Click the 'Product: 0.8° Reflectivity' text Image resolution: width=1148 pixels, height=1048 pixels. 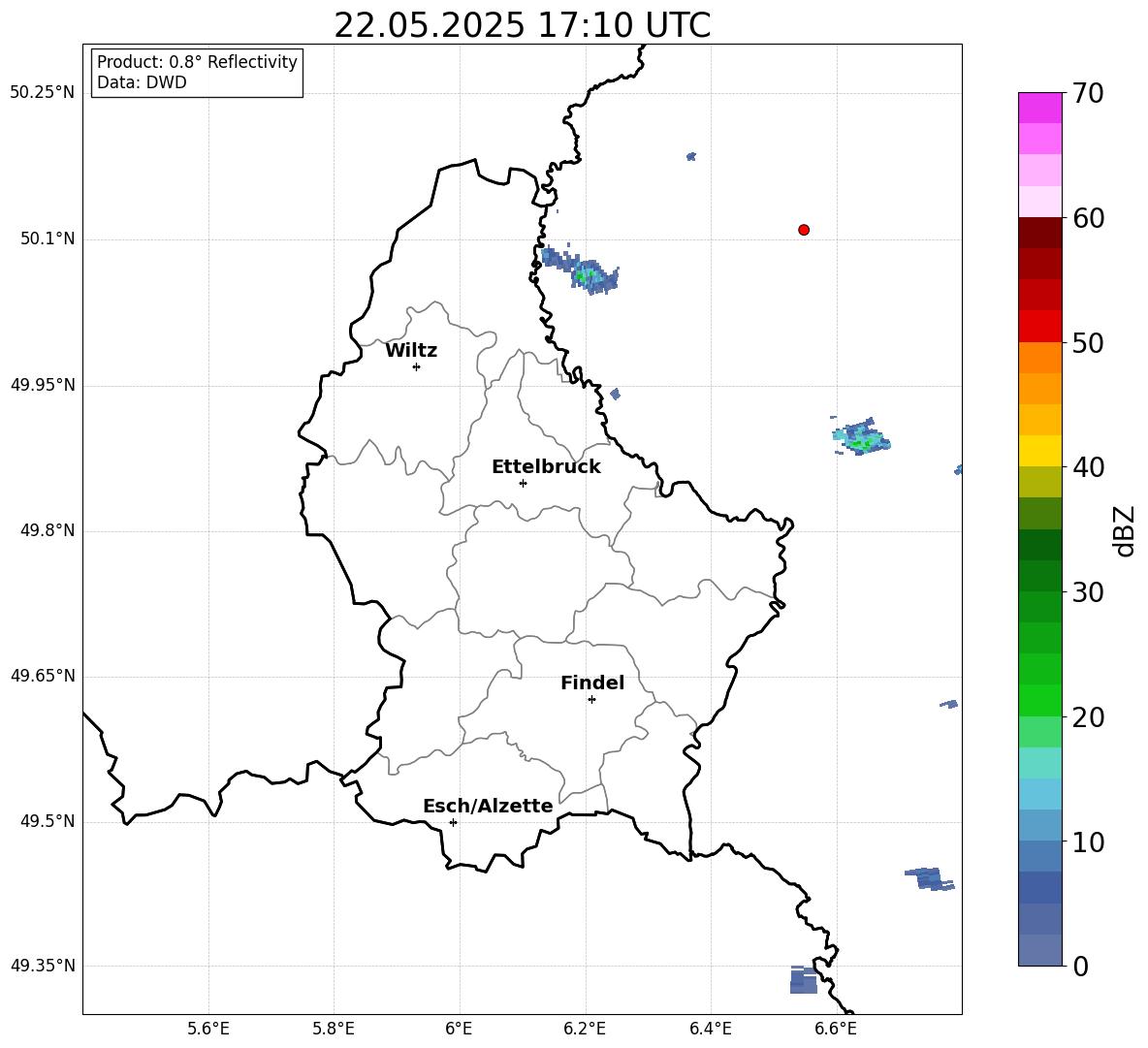tap(197, 61)
